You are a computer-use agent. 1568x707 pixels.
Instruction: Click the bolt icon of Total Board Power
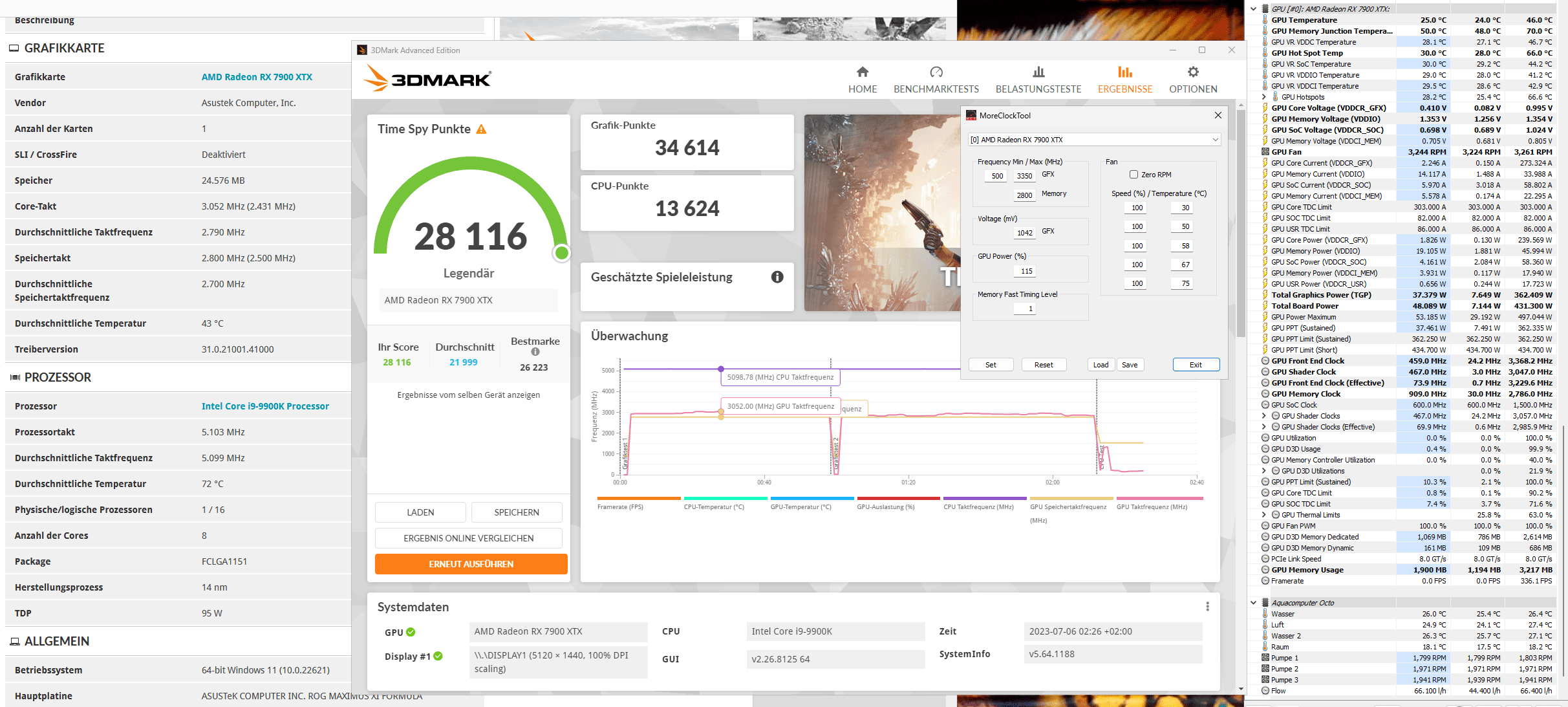[x=1265, y=306]
